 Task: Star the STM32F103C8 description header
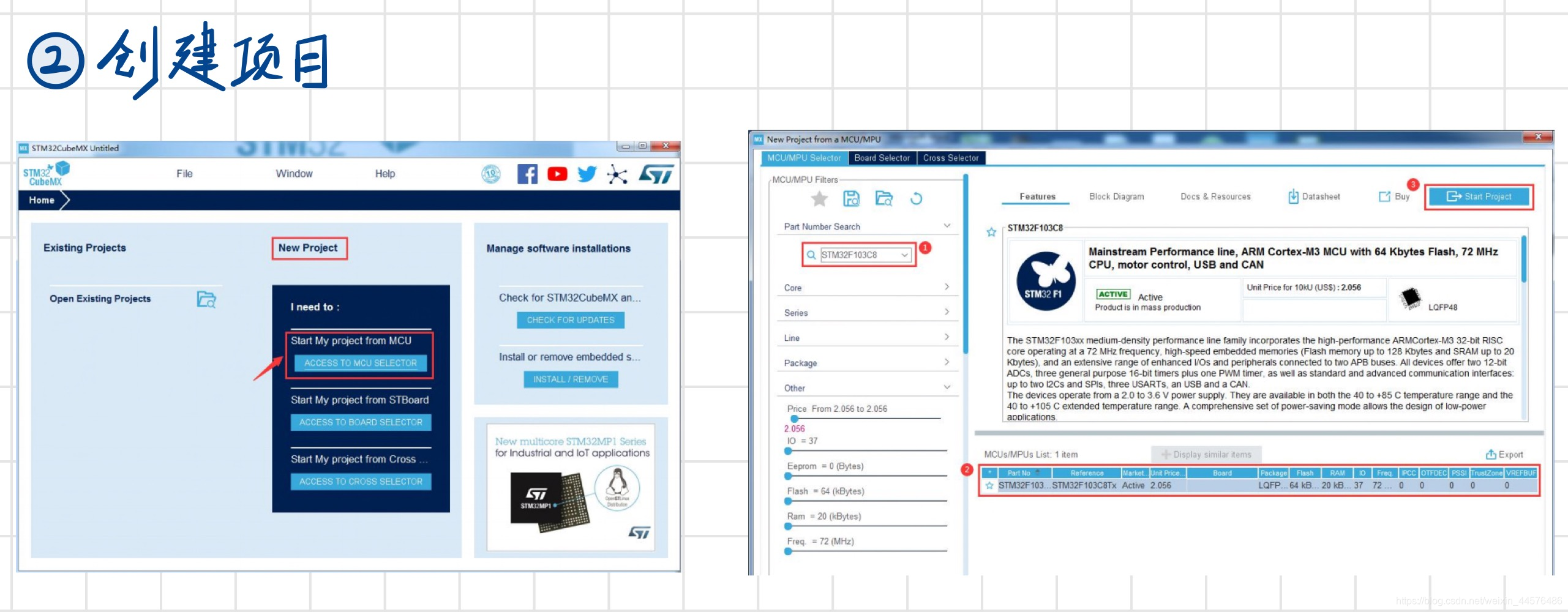991,232
